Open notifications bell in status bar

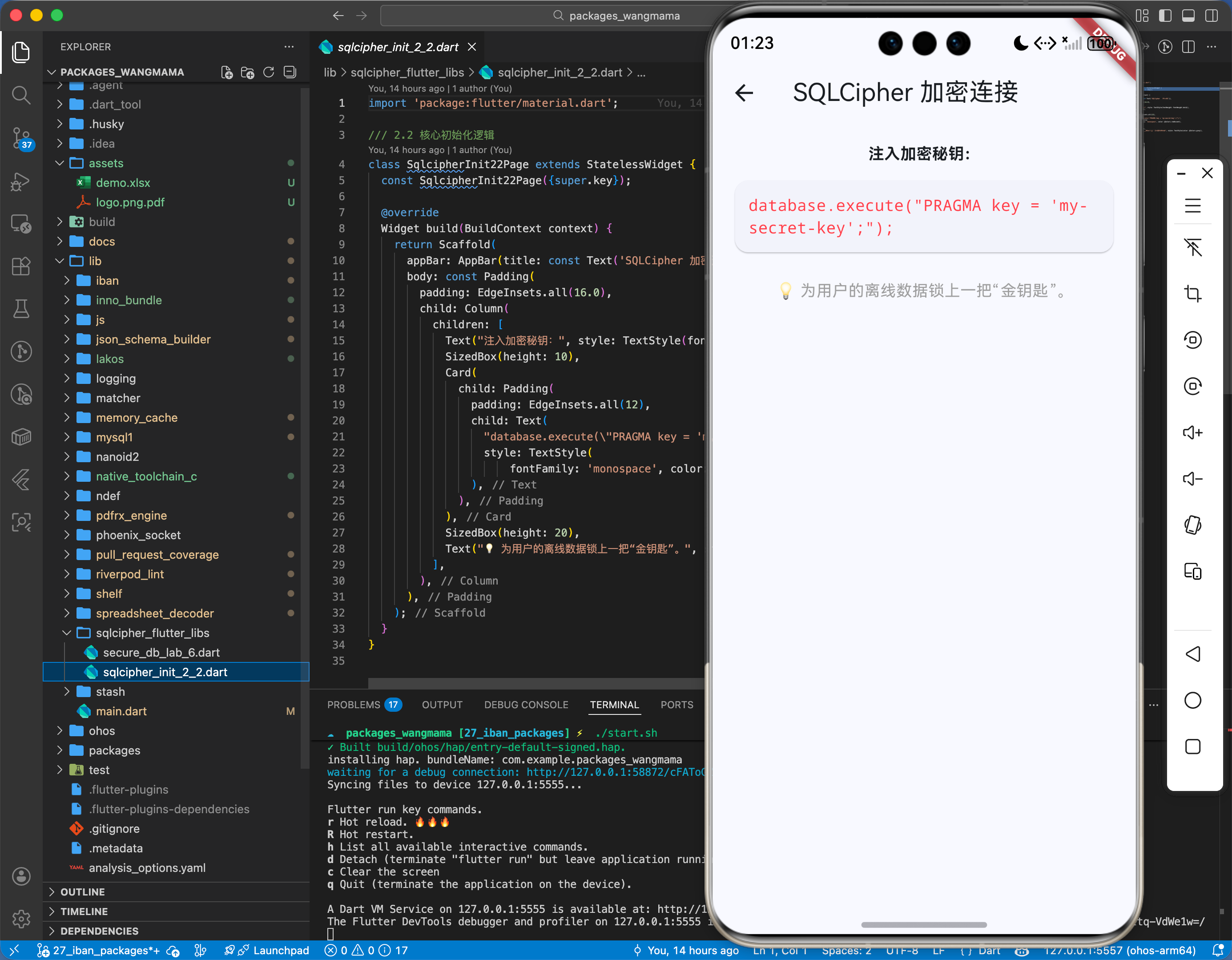point(1217,950)
